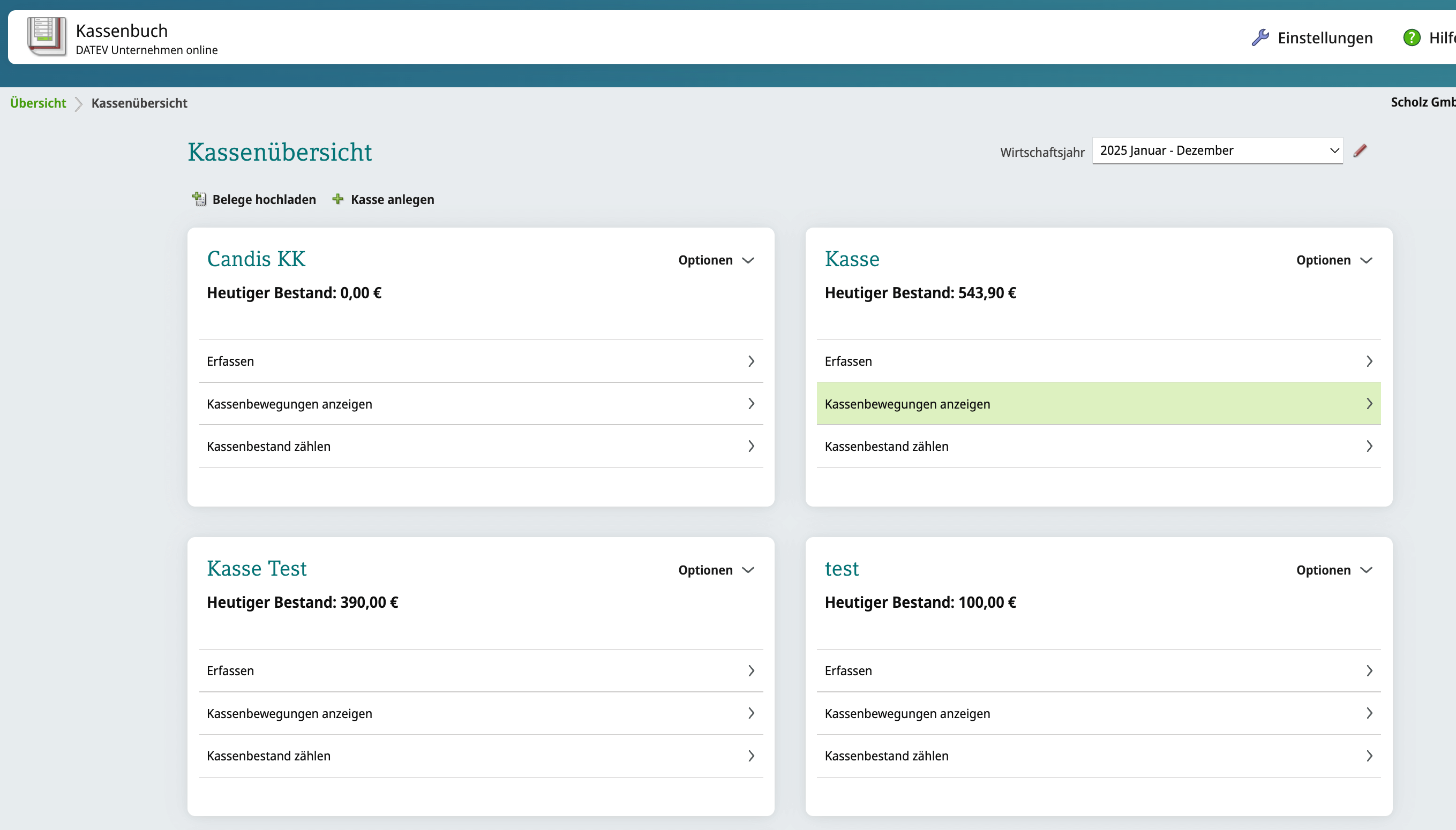Viewport: 1456px width, 830px height.
Task: Click the red pencil edit Wirtschaftsjahr icon
Action: 1360,150
